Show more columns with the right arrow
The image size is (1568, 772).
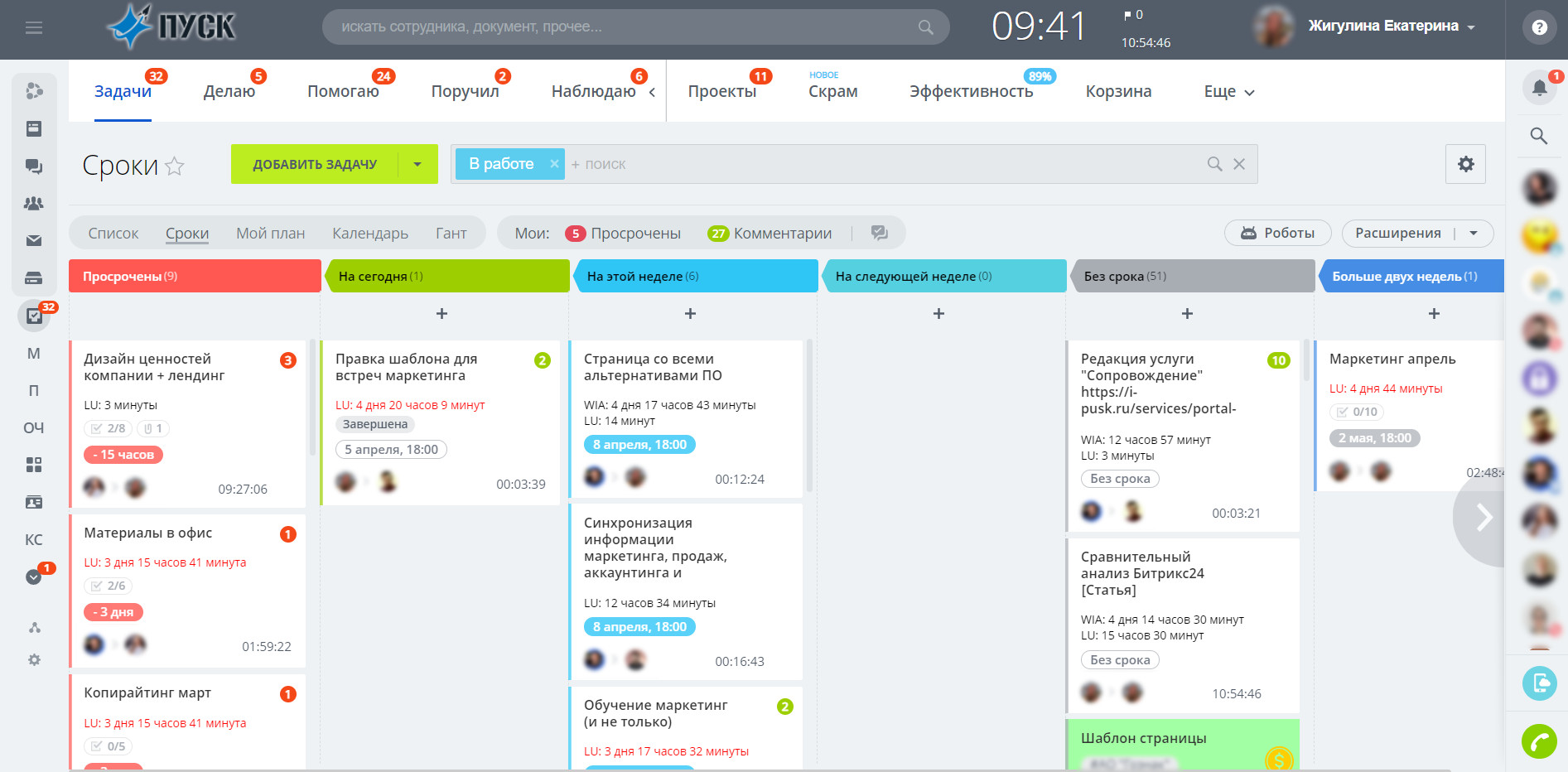[1484, 517]
